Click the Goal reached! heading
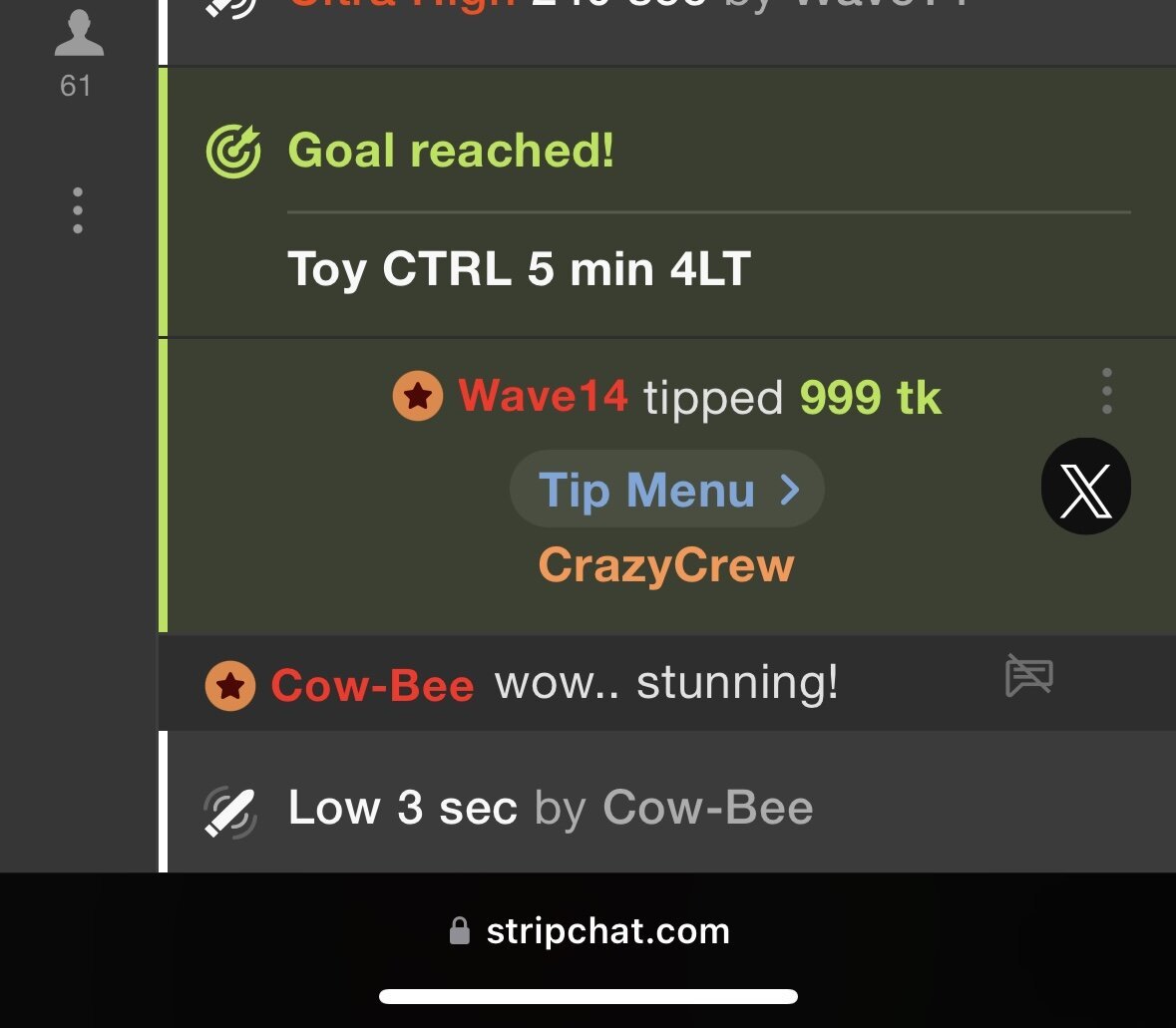This screenshot has width=1176, height=1028. tap(451, 152)
